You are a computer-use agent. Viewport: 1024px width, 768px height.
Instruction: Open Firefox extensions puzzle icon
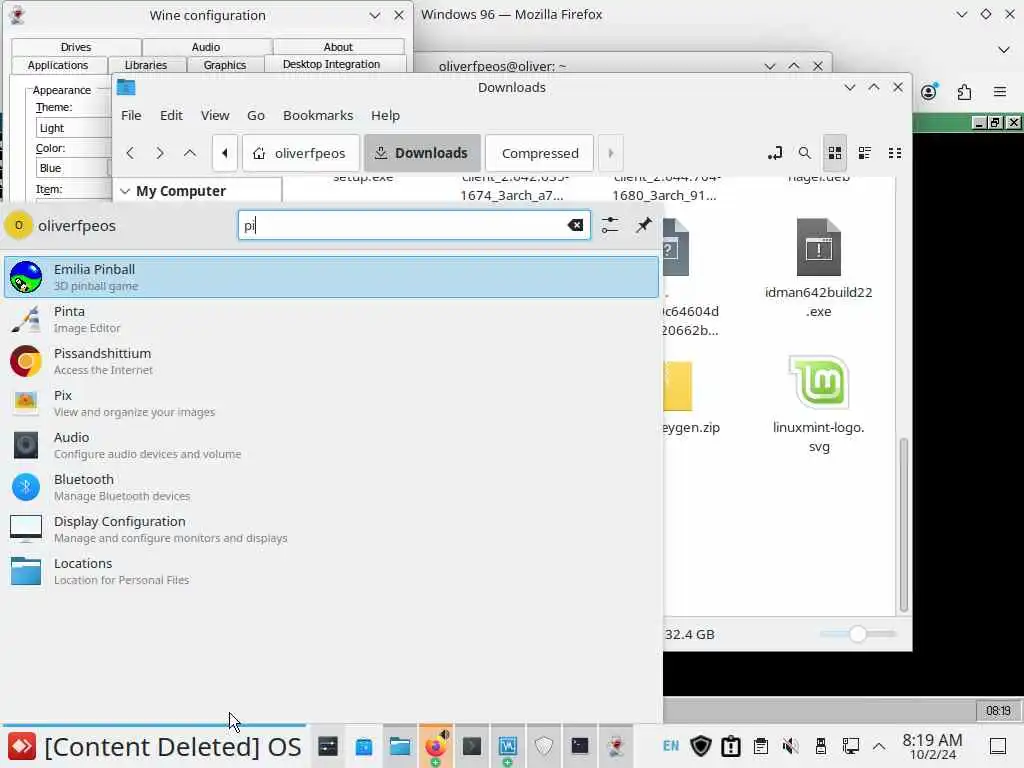pos(964,92)
